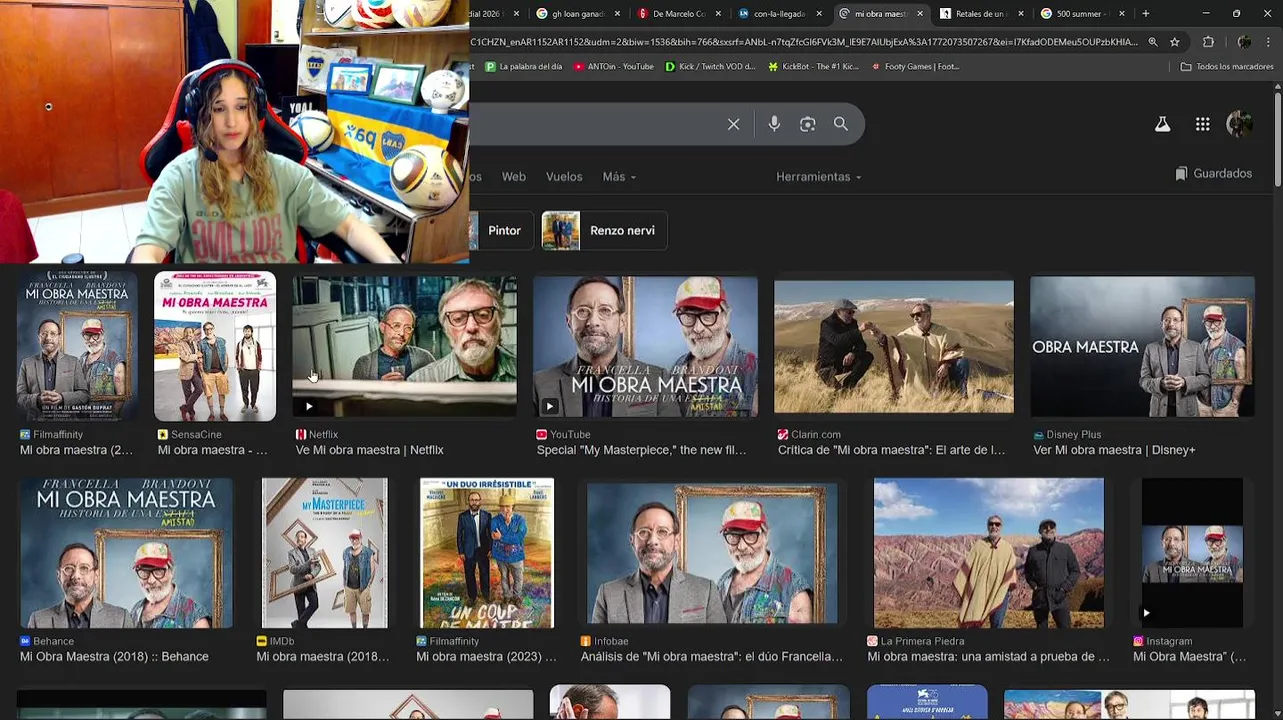Open 'La palabra del día' bookmark
The height and width of the screenshot is (720, 1283).
[523, 67]
